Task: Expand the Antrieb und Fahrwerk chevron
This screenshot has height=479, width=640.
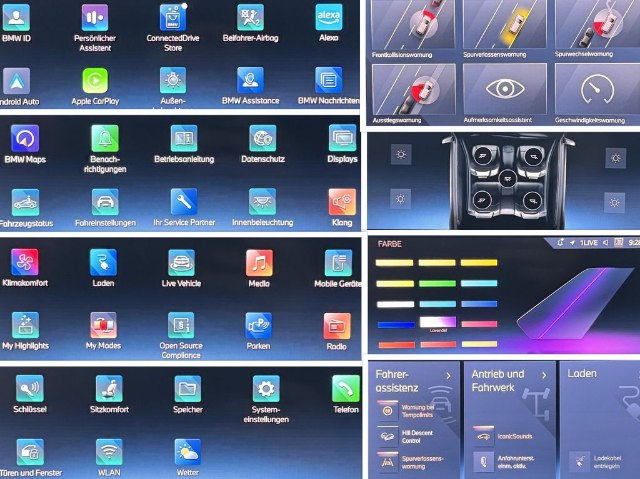Action: point(544,375)
